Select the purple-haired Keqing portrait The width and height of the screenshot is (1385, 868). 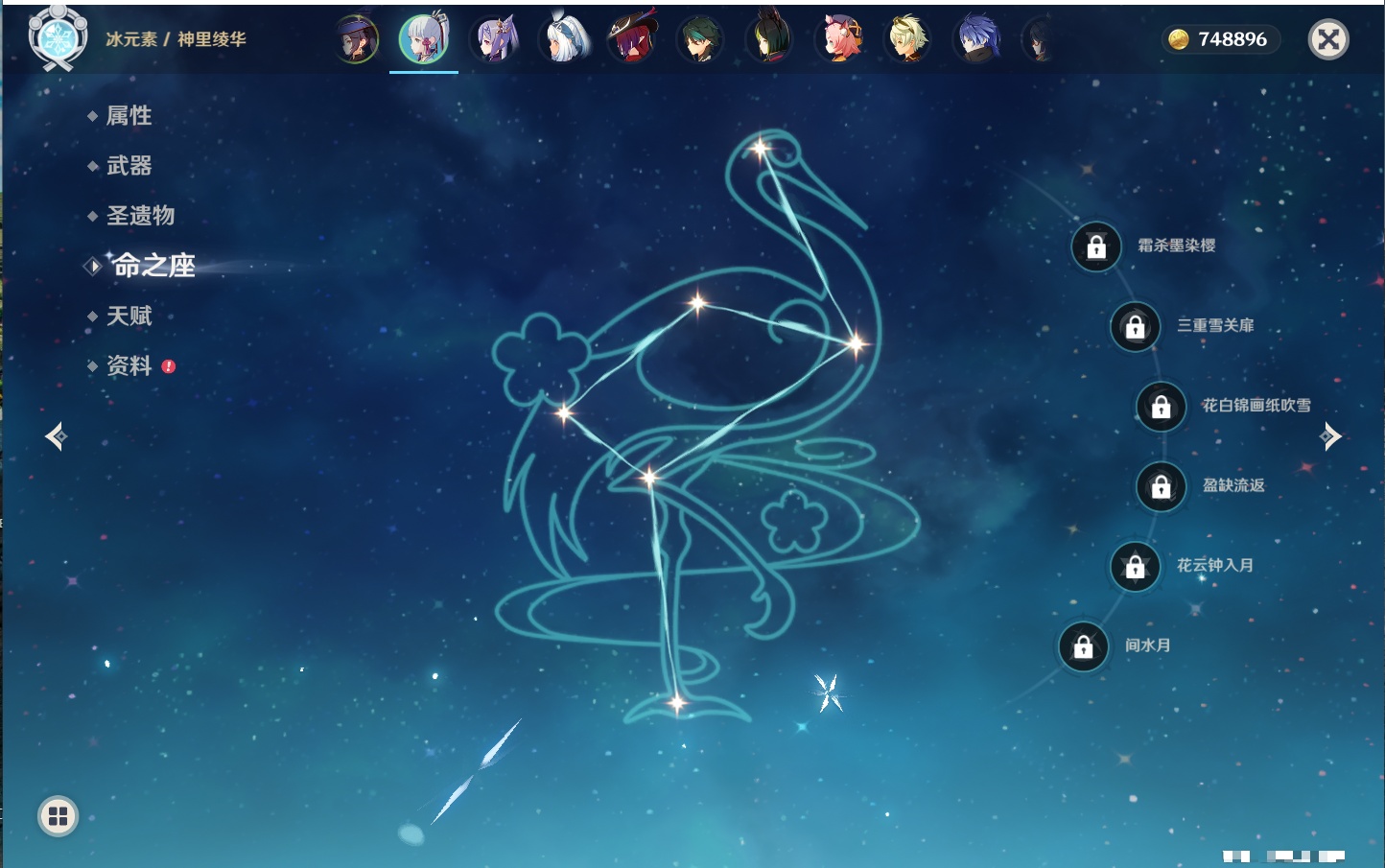[x=495, y=40]
